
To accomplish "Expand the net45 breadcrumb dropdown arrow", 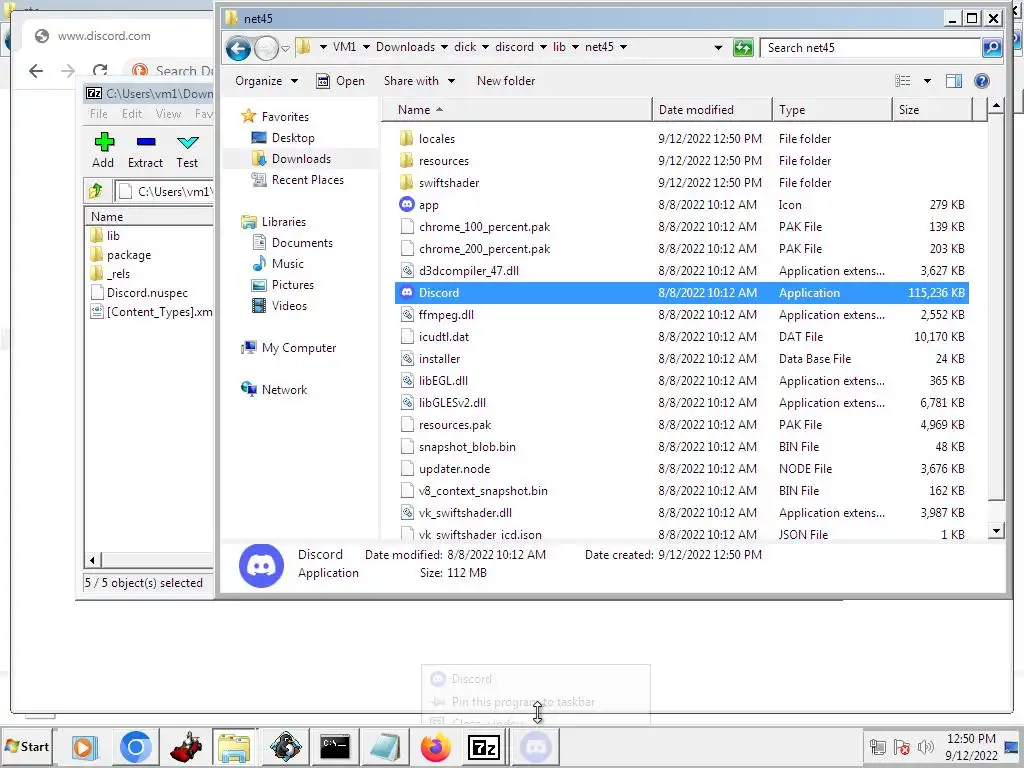I will pos(623,47).
